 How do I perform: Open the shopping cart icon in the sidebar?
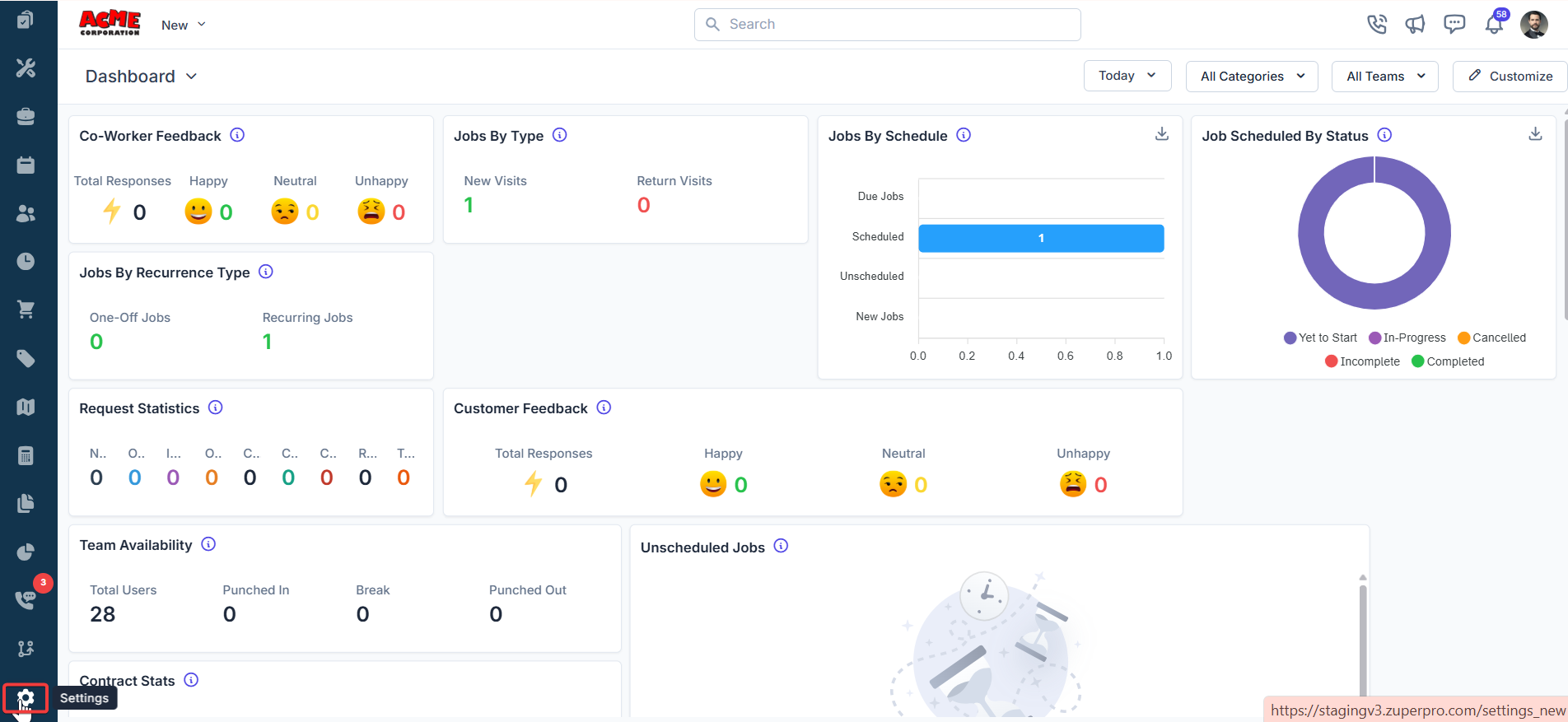[26, 310]
